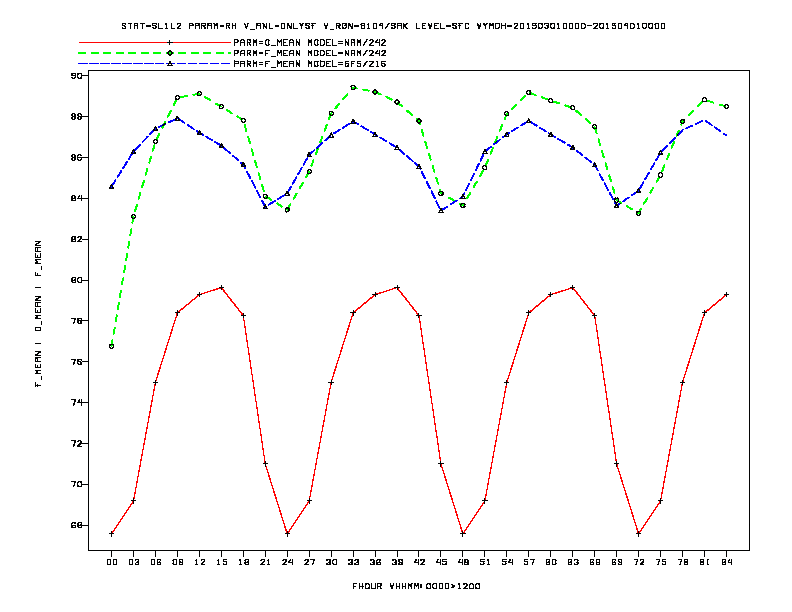Viewport: 792px width, 612px height.
Task: Click the y-axis tick label 74
Action: (x=76, y=402)
